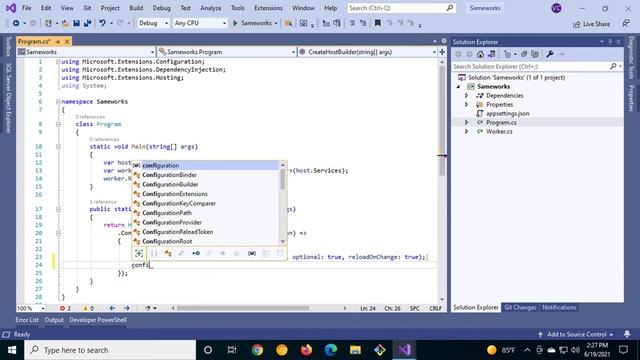640x360 pixels.
Task: Click the warning count indicator showing 0
Action: coord(88,308)
